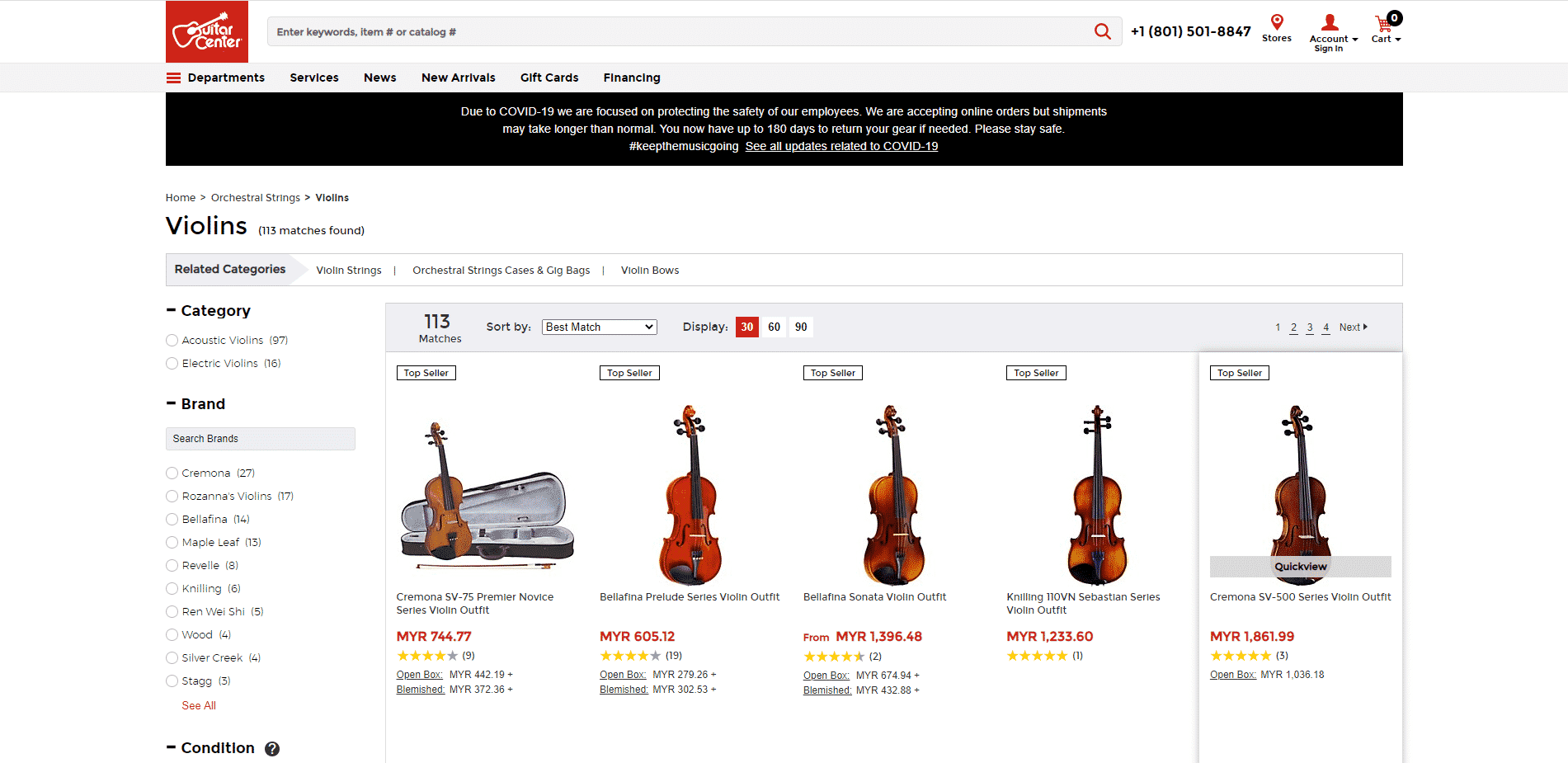Viewport: 1568px width, 763px height.
Task: Go to results page 2
Action: coord(1293,327)
